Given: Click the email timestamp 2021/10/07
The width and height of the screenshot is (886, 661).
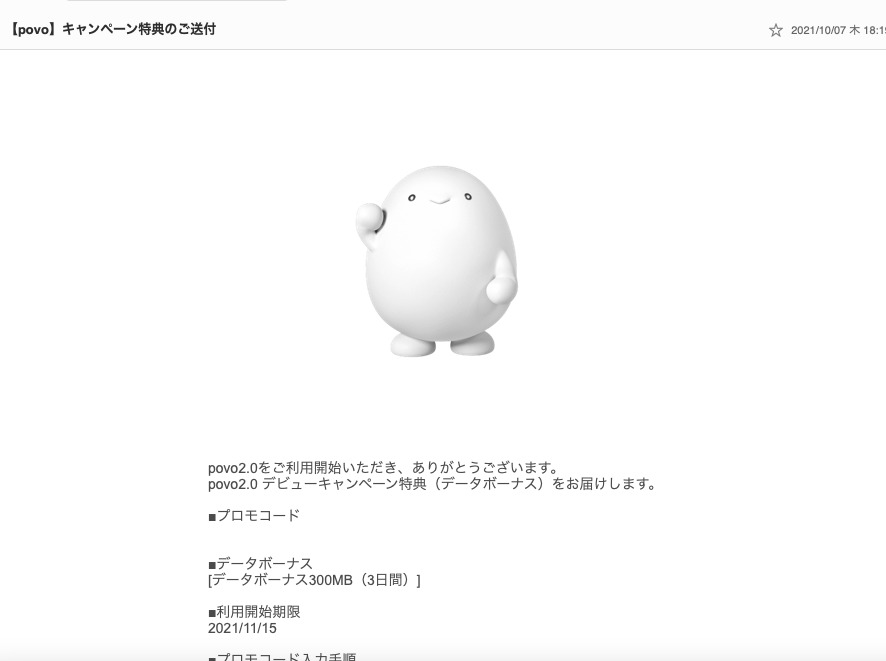Looking at the screenshot, I should coord(838,31).
